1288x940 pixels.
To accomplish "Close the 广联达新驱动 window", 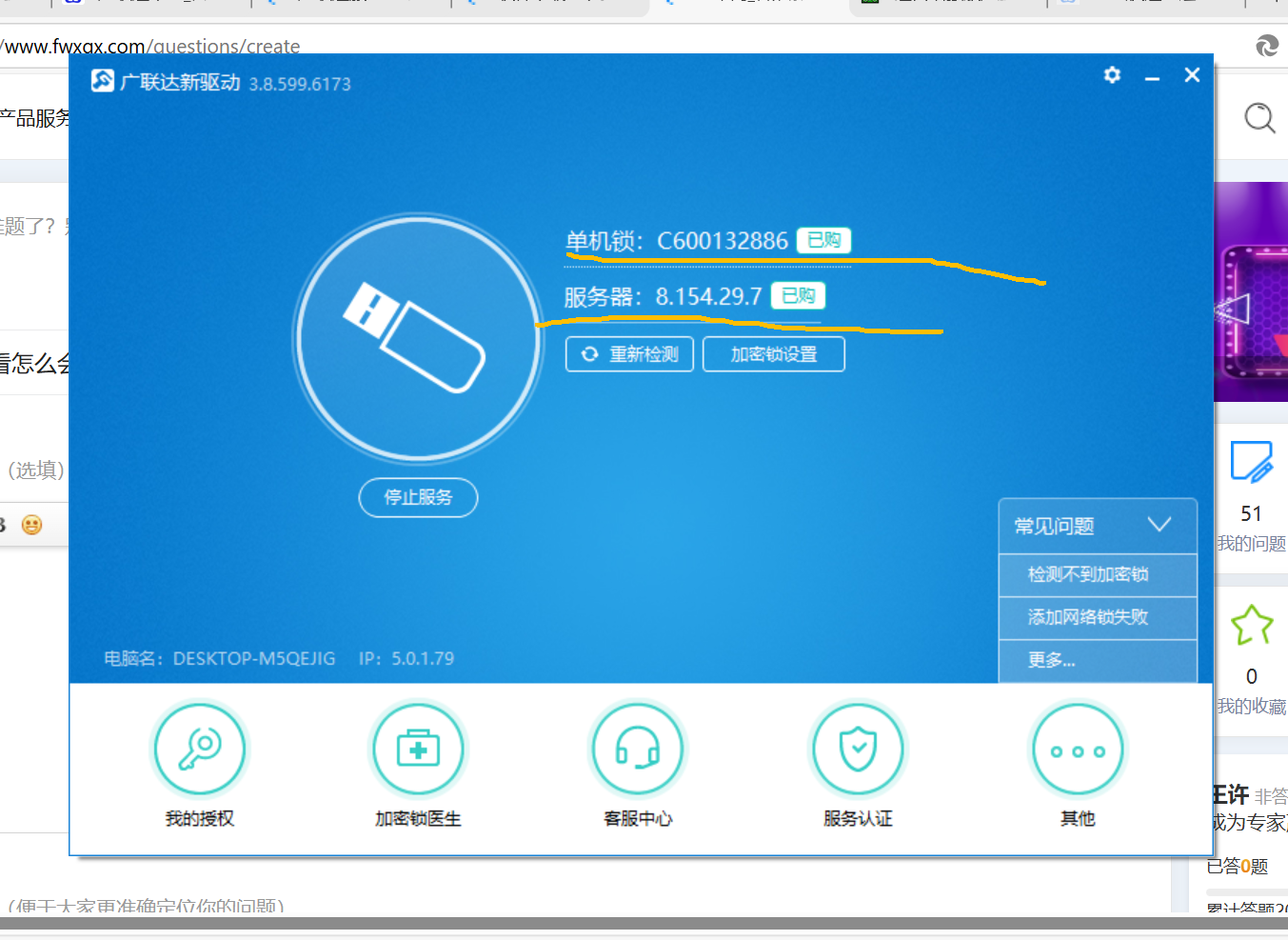I will click(x=1192, y=74).
